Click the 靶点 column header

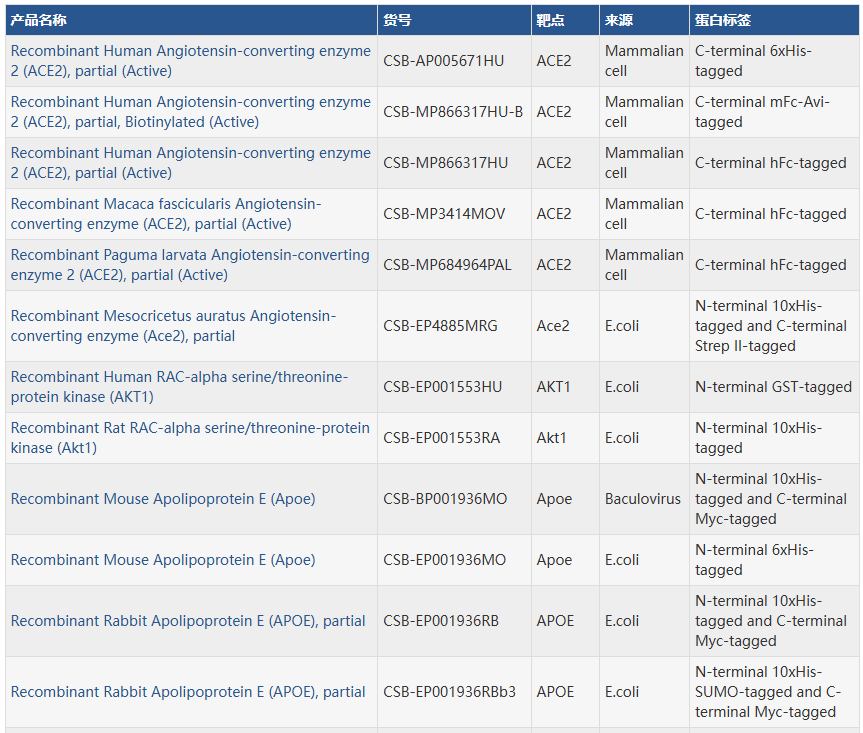click(550, 20)
